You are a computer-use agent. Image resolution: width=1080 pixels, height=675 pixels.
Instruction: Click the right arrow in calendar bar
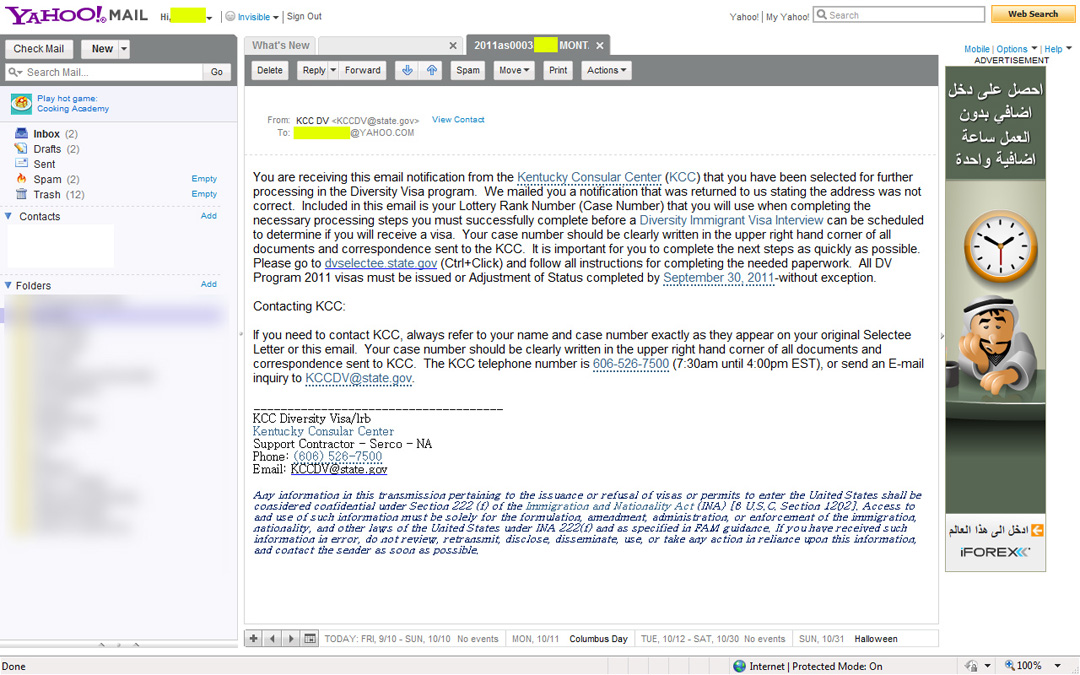[291, 638]
